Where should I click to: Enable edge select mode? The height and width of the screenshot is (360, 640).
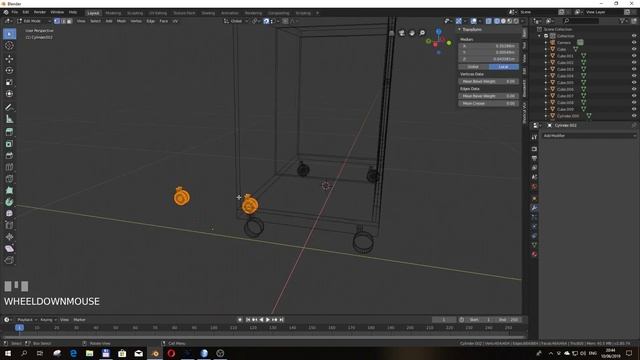63,21
